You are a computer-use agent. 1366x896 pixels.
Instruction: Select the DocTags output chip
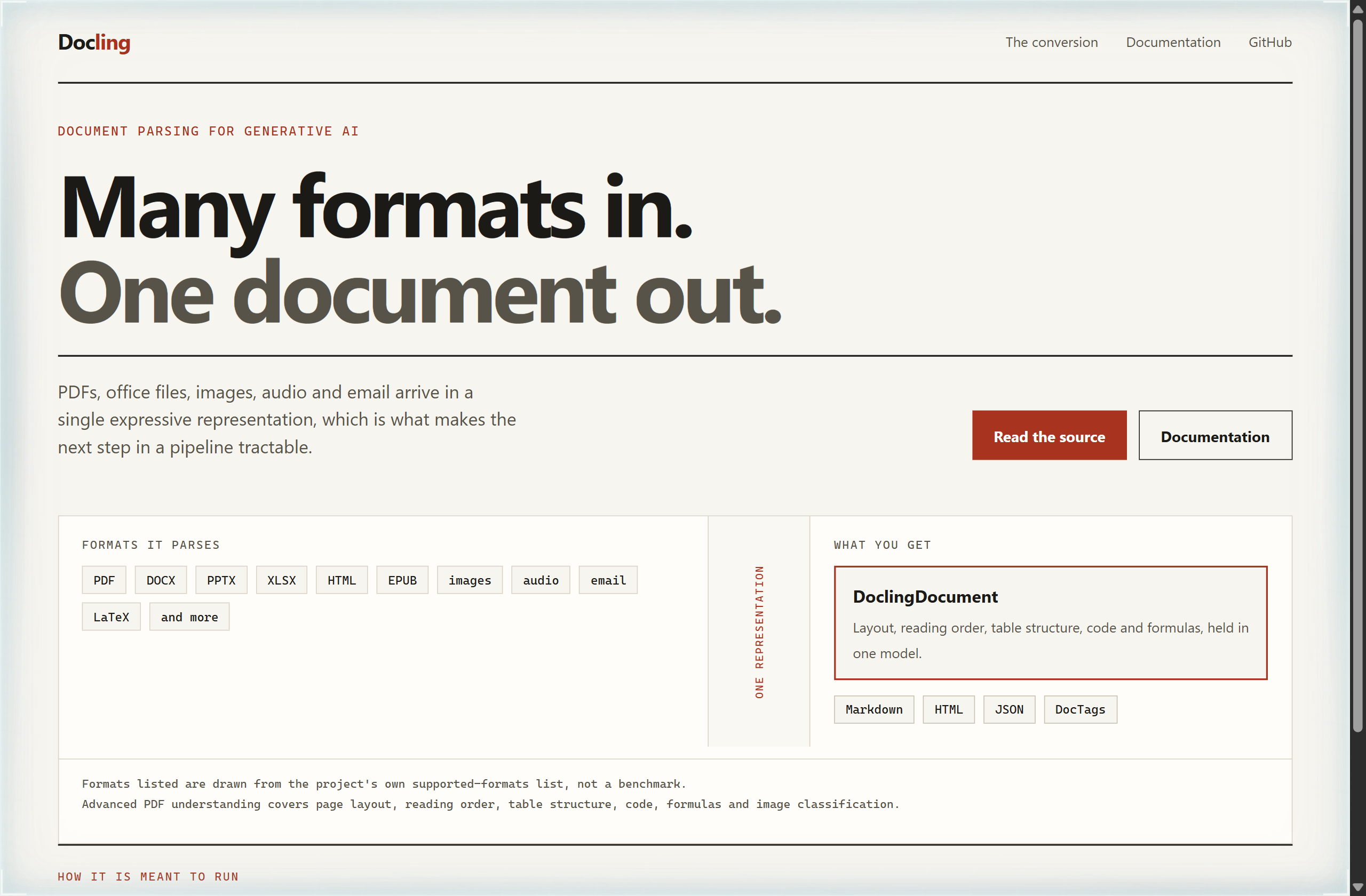click(x=1079, y=709)
